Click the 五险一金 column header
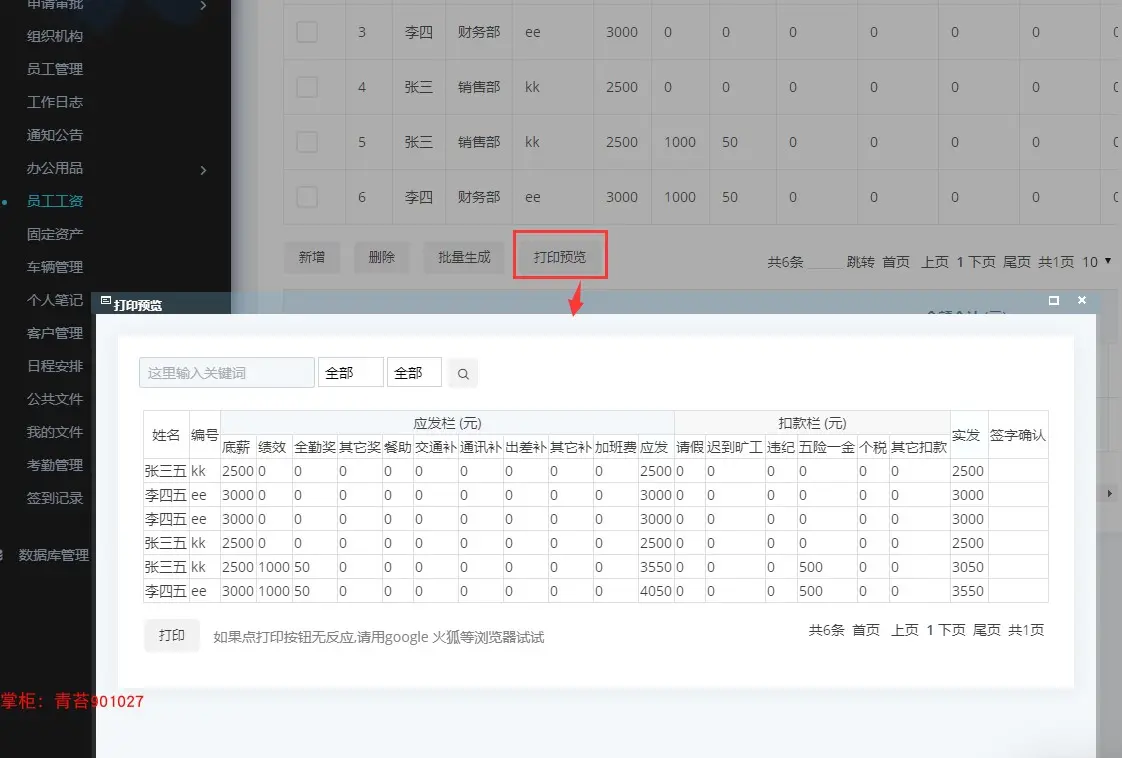Image resolution: width=1122 pixels, height=758 pixels. pos(827,447)
